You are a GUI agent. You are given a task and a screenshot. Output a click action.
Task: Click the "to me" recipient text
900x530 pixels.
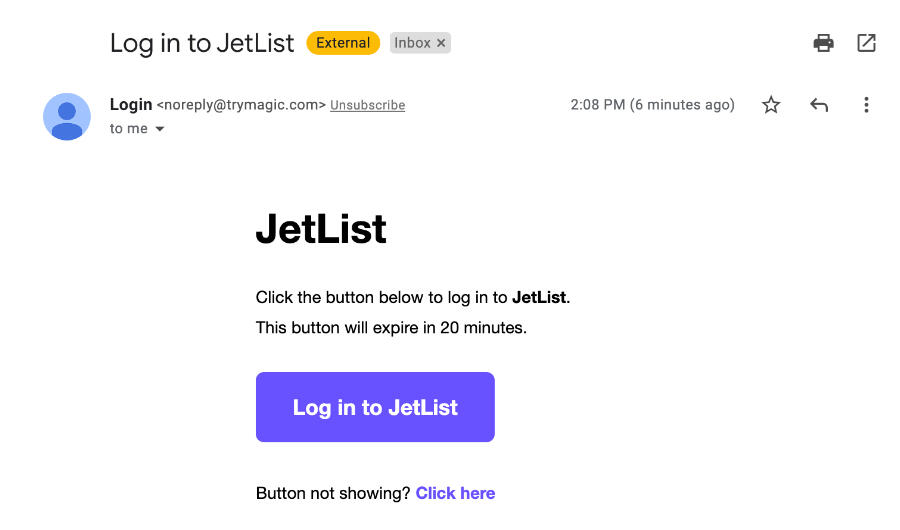point(128,129)
